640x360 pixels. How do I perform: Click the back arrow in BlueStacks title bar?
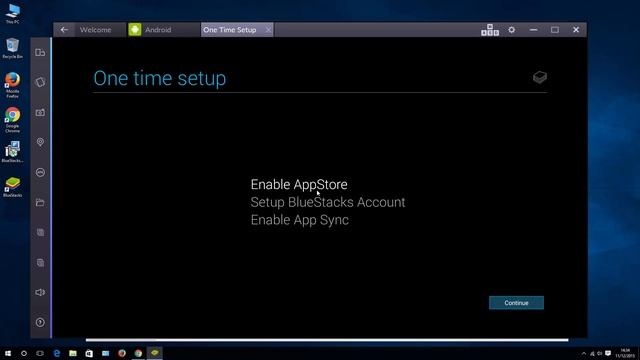coord(64,30)
